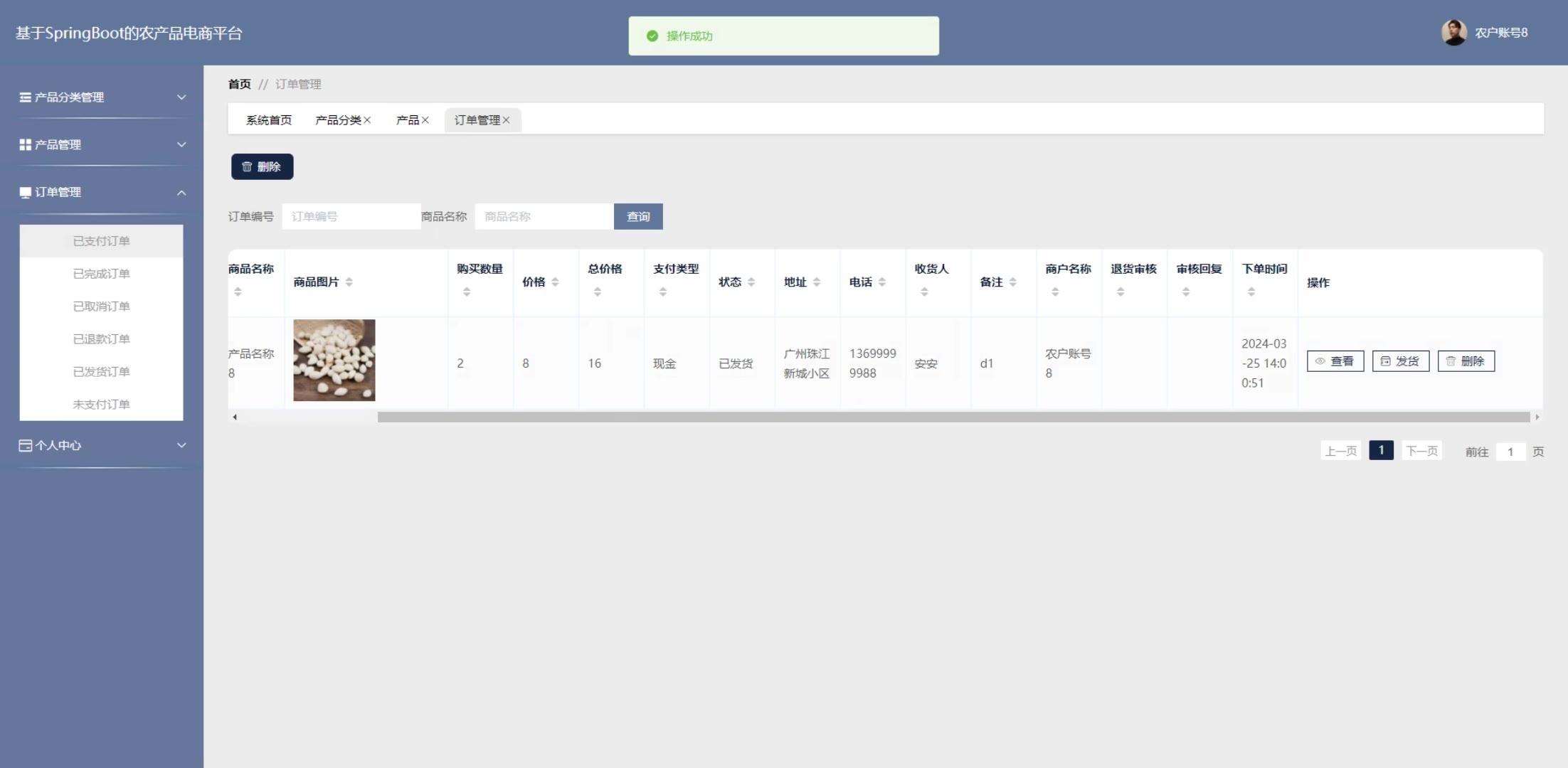Image resolution: width=1568 pixels, height=768 pixels.
Task: Sort by 商品图片 column arrows
Action: point(349,282)
